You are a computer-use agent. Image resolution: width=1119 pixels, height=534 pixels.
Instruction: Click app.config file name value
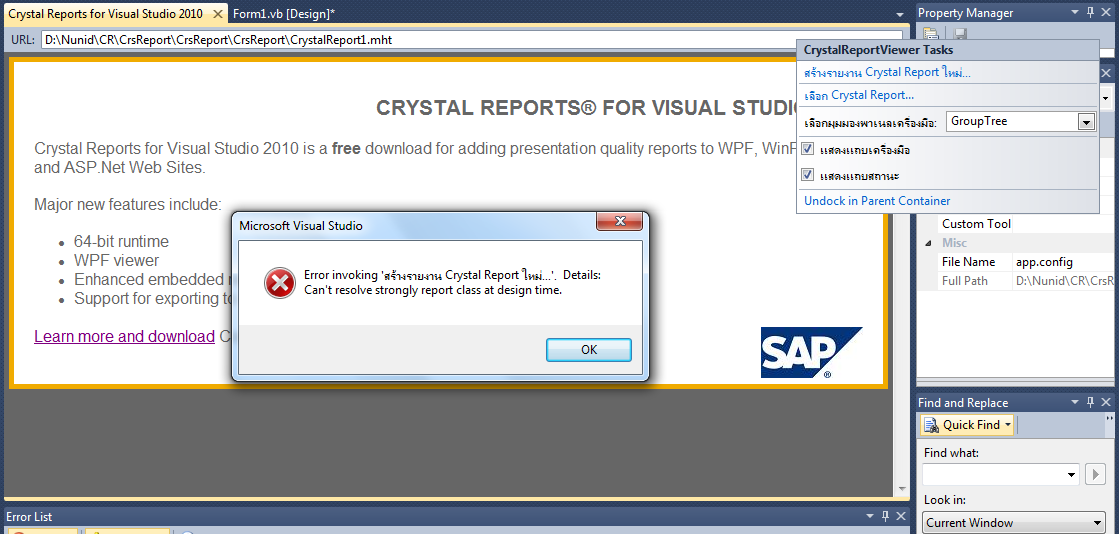pos(1044,262)
